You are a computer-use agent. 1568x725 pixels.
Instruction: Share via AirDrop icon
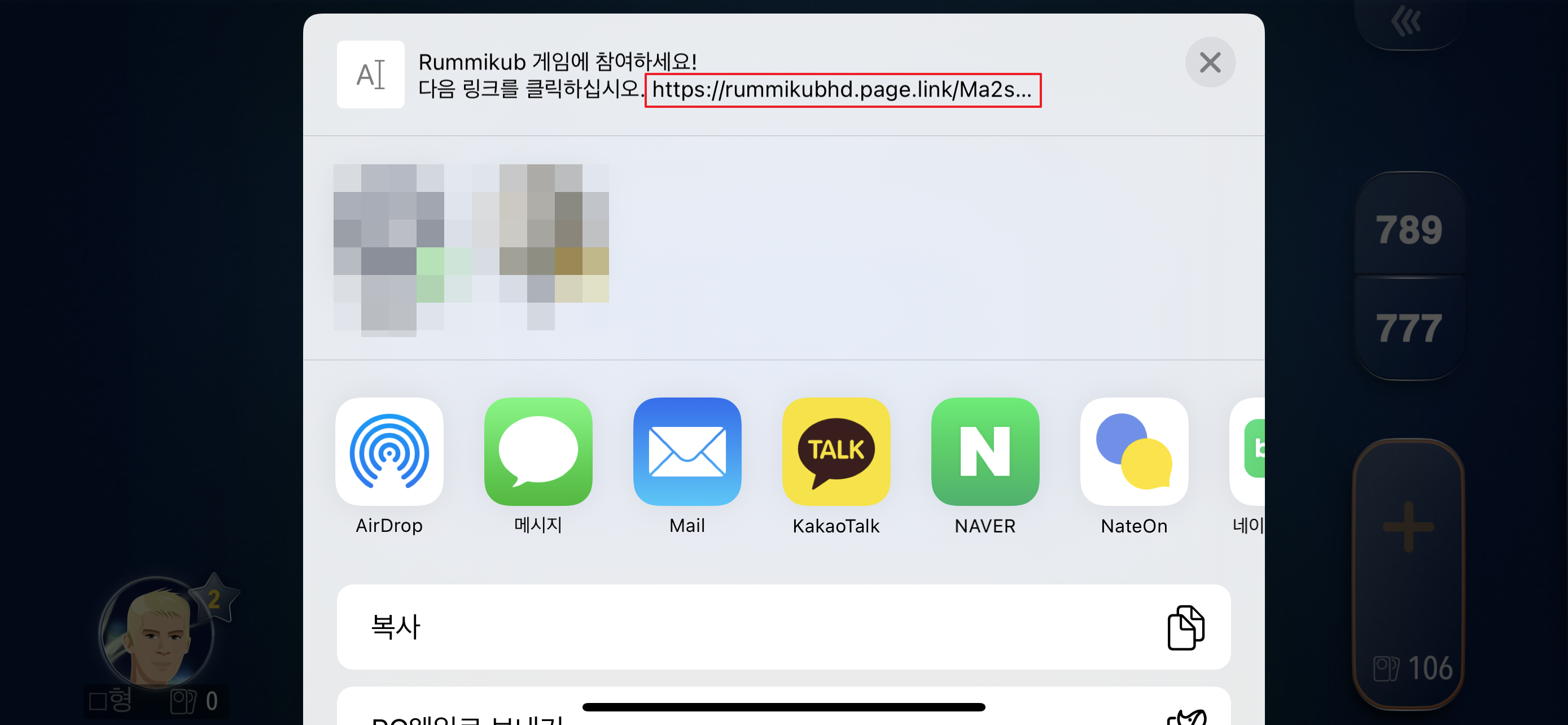tap(389, 452)
